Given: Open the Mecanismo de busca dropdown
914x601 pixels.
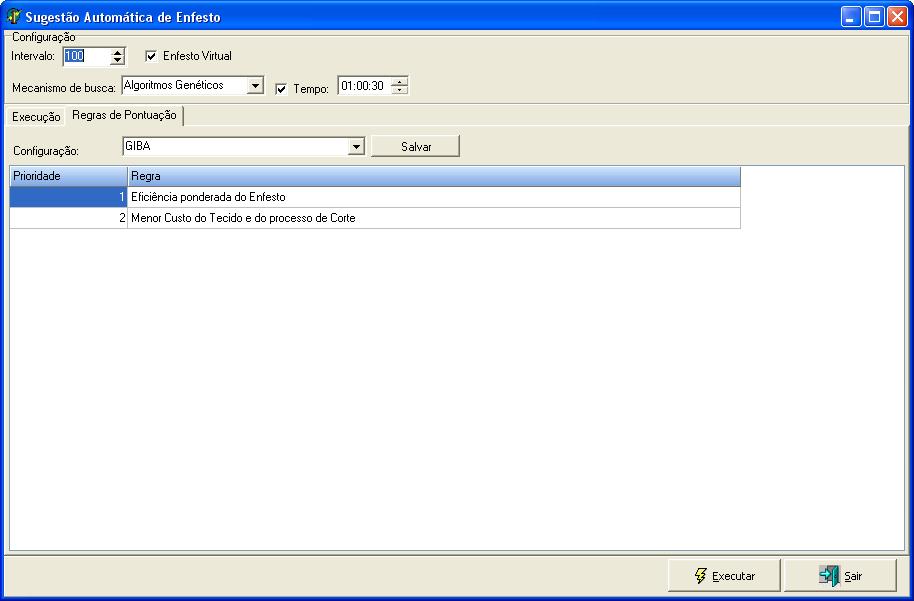Looking at the screenshot, I should coord(255,86).
